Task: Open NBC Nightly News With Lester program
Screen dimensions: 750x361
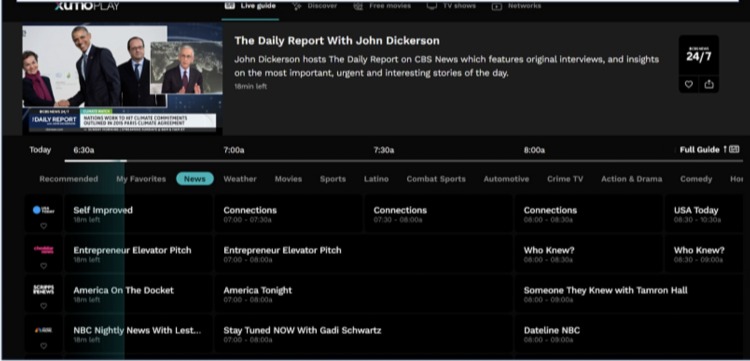Action: (138, 334)
